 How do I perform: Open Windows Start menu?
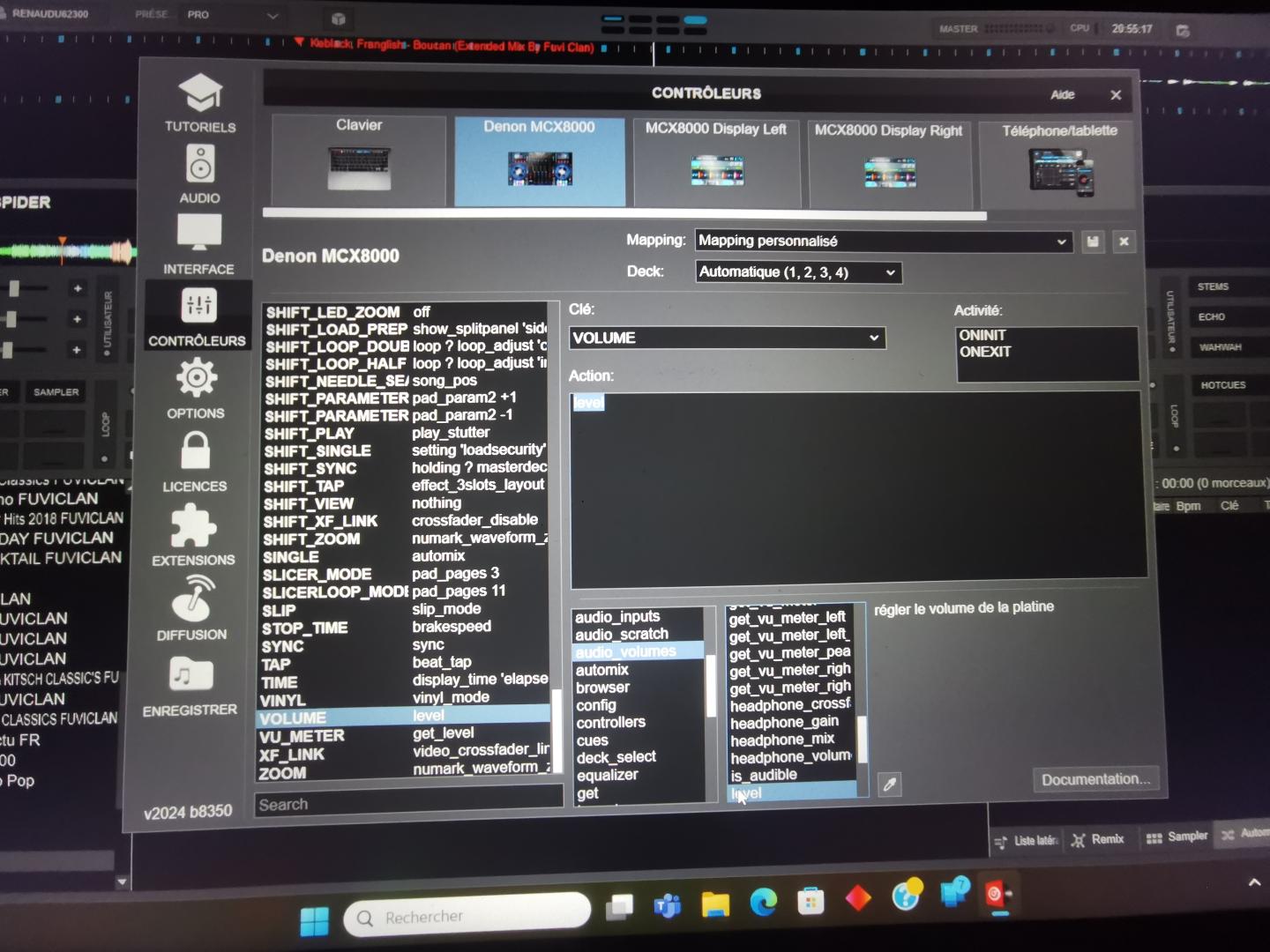point(314,920)
